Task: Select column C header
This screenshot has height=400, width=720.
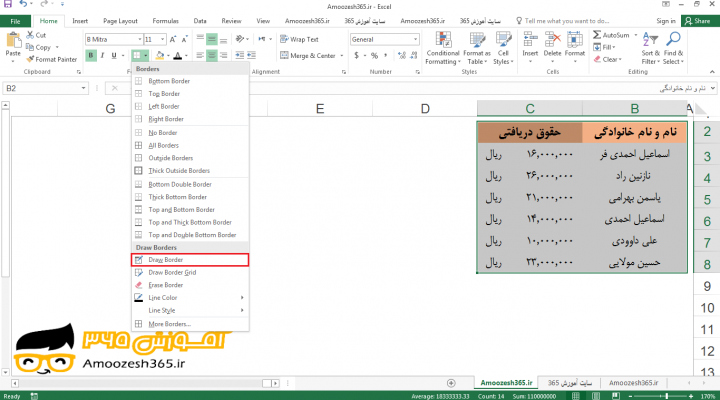Action: (530, 108)
